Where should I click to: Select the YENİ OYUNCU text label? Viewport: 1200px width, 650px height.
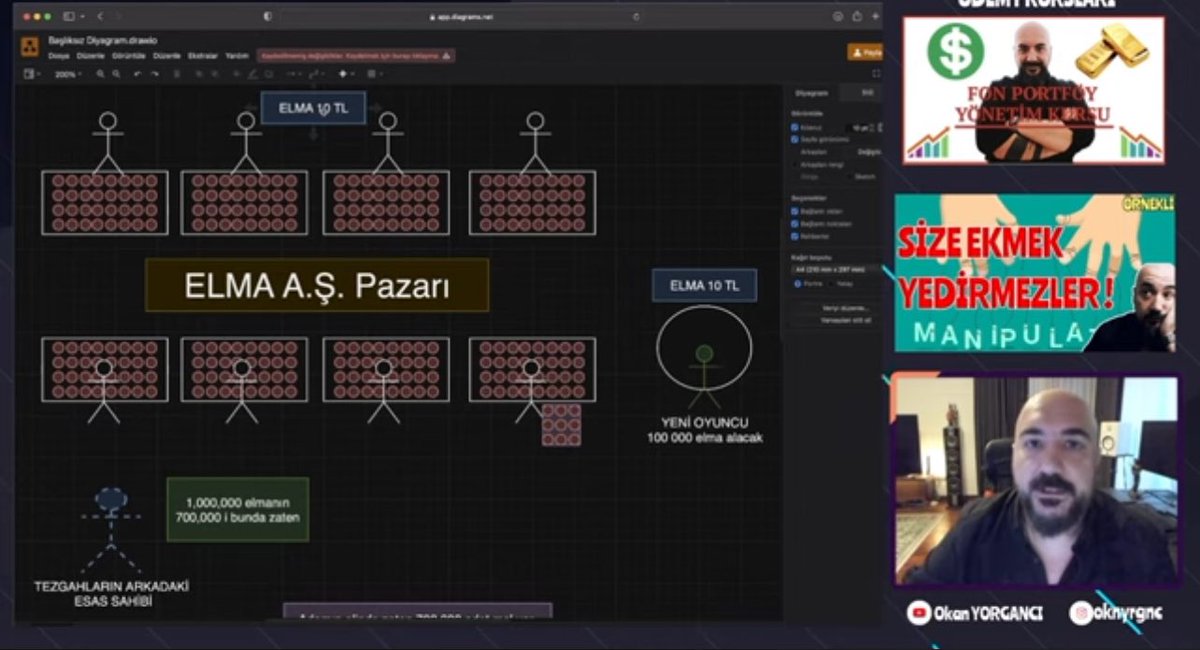[704, 429]
